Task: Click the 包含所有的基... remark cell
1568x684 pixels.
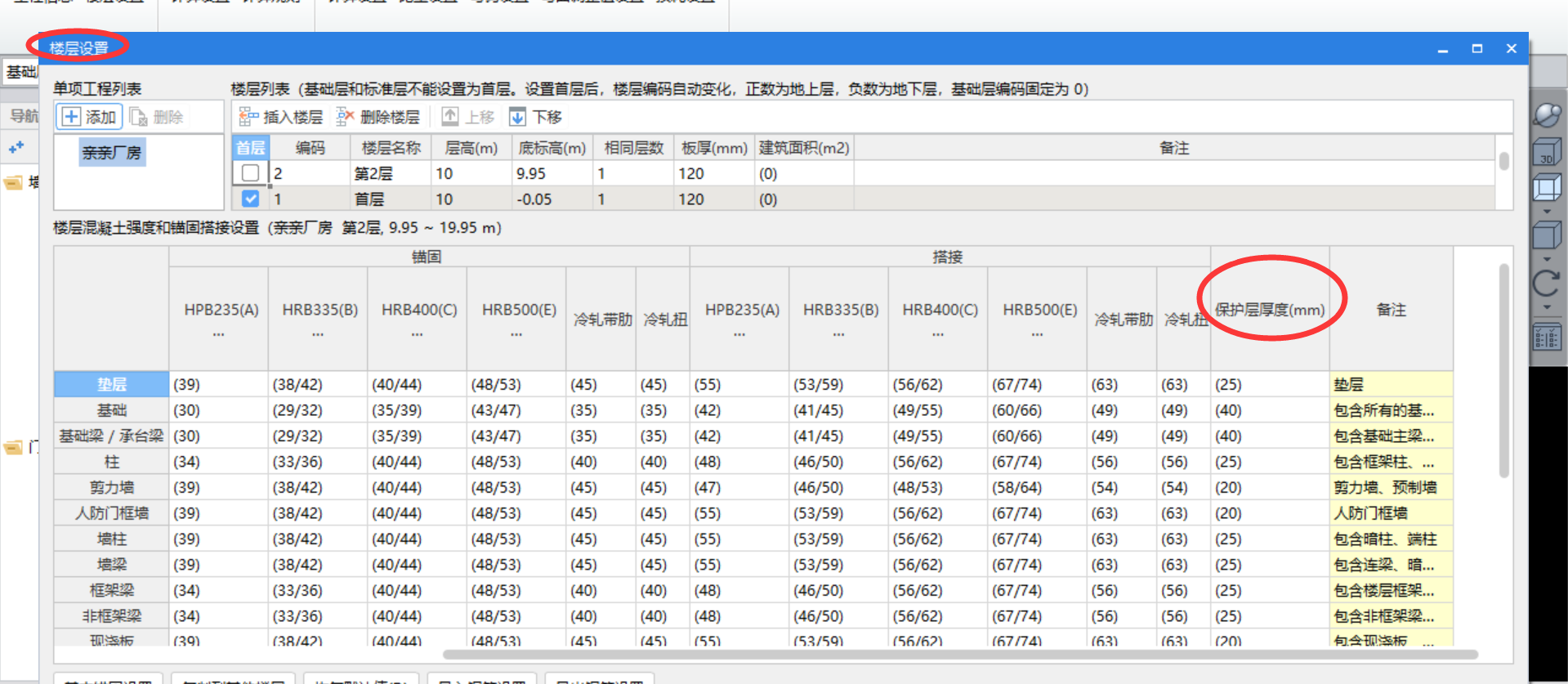Action: [1391, 410]
